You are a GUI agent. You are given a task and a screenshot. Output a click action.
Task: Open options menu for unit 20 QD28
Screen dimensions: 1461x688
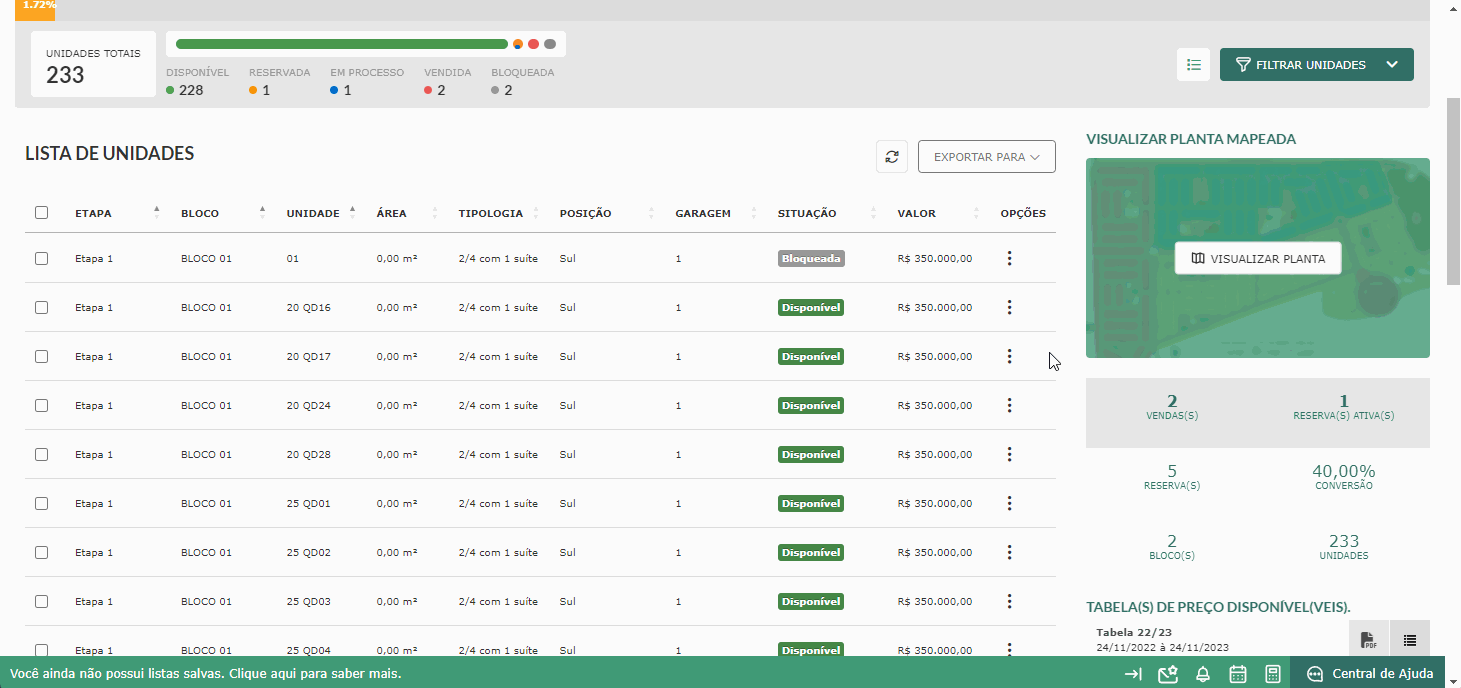pos(1010,454)
